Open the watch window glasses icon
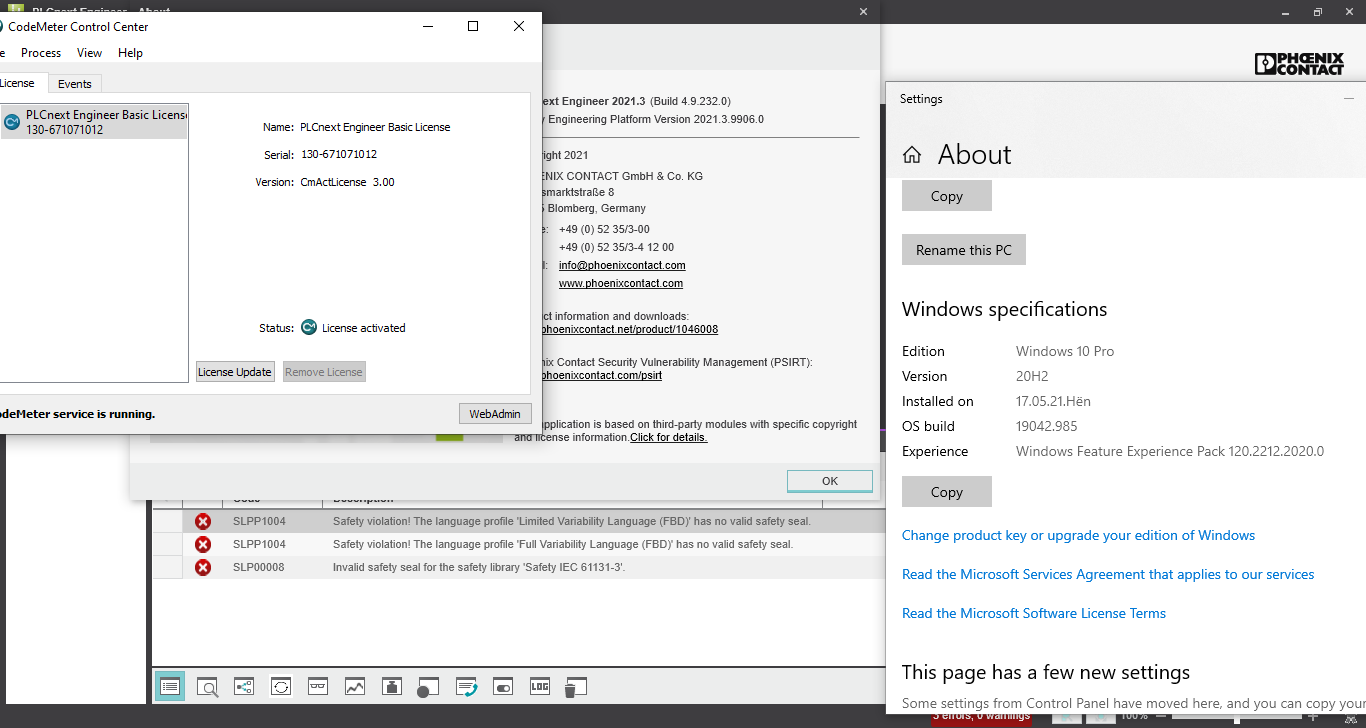 click(318, 687)
